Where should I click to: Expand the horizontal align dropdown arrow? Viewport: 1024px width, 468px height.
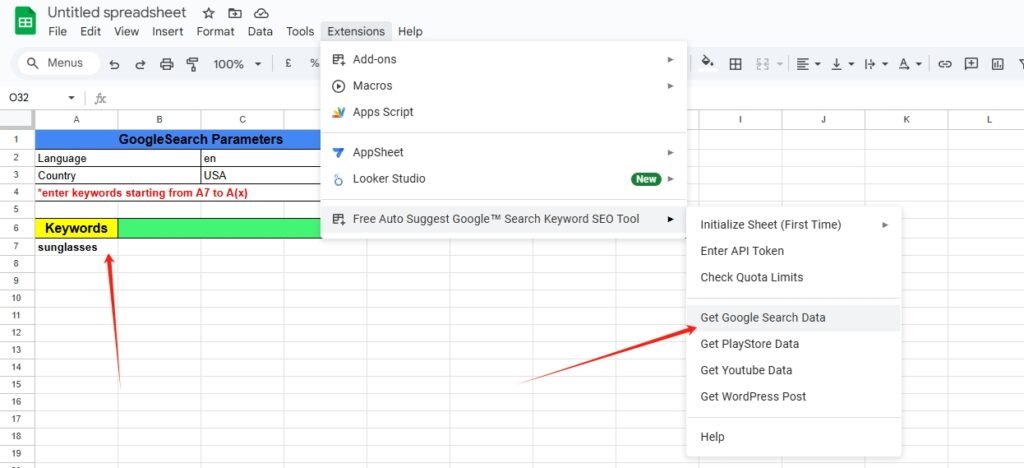(x=818, y=64)
